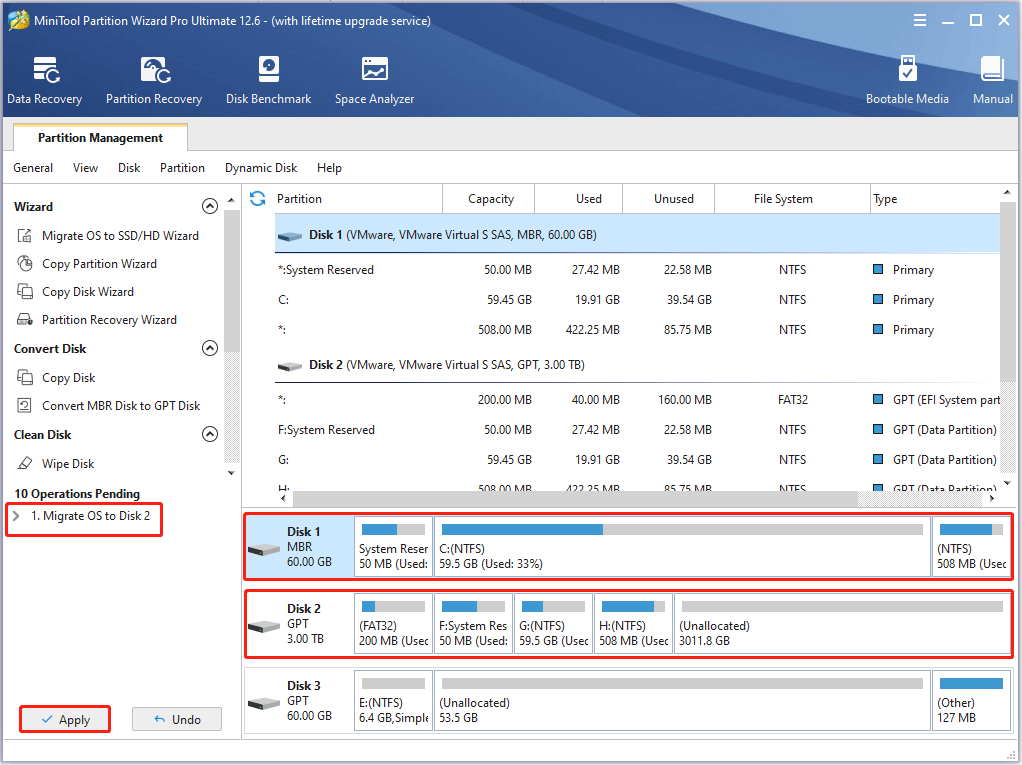Launch Partition Recovery from the toolbar

(154, 81)
